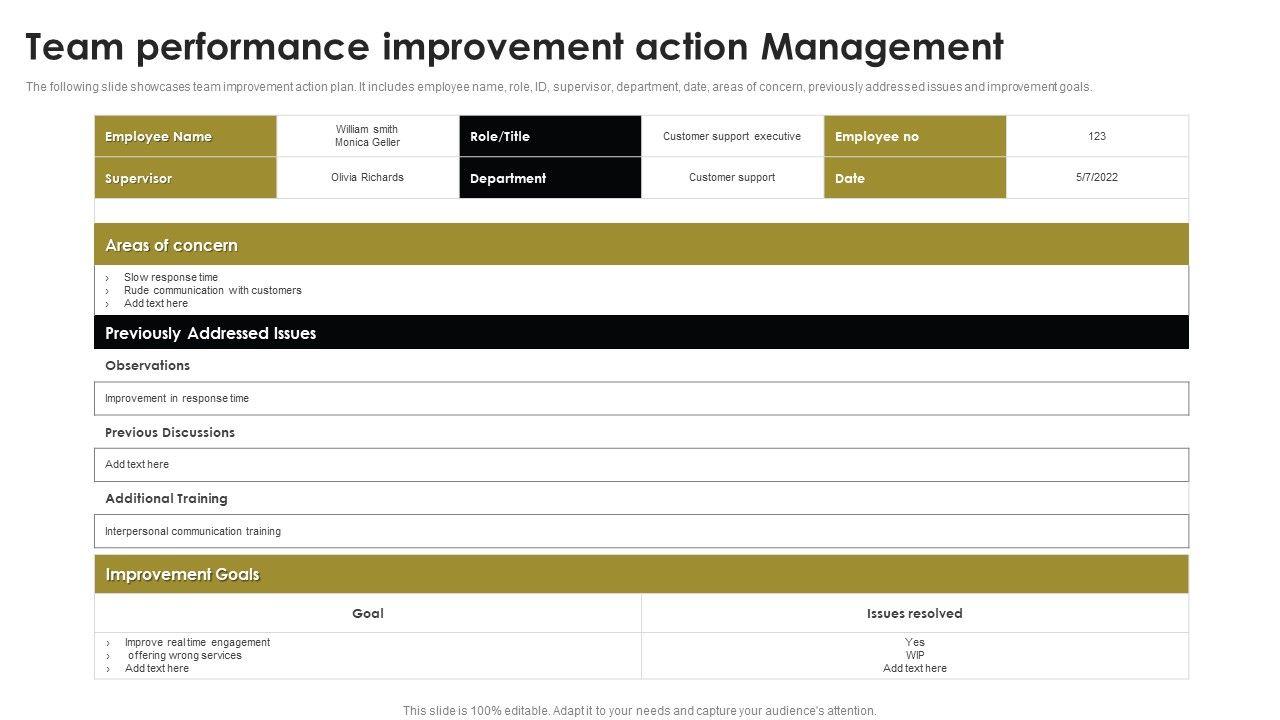
Task: Click the "Previously Addressed Issues" section header
Action: [642, 333]
